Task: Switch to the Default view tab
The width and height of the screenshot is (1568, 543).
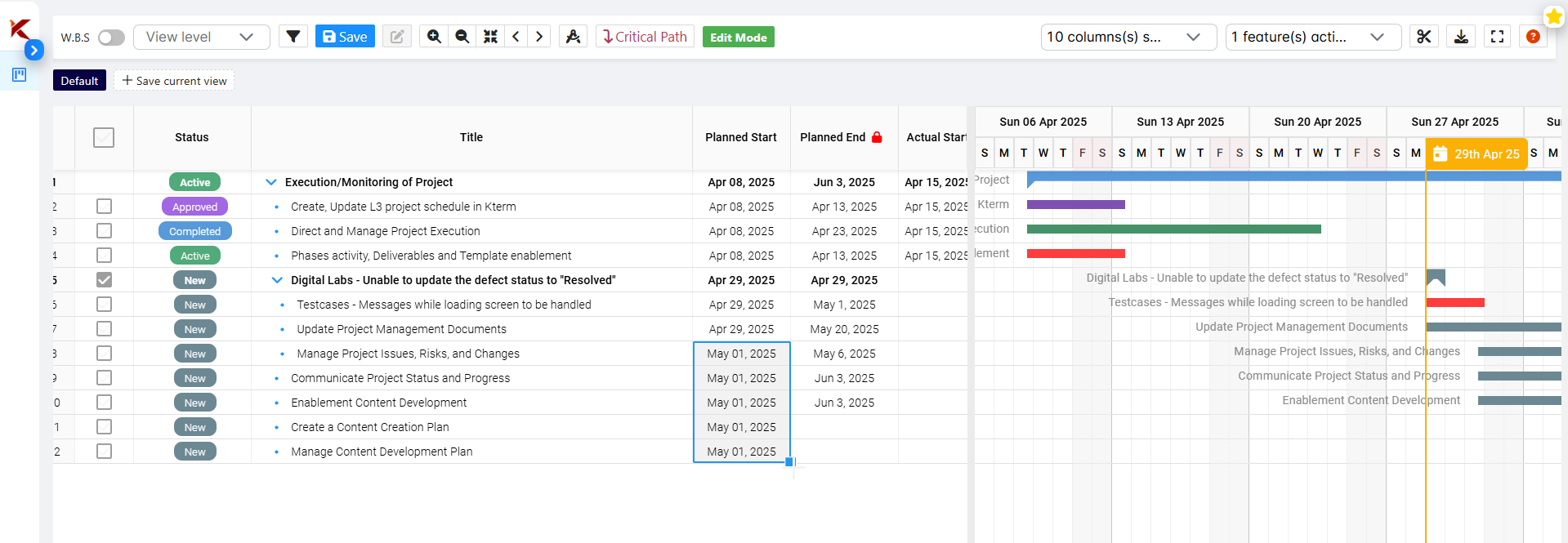Action: tap(79, 80)
